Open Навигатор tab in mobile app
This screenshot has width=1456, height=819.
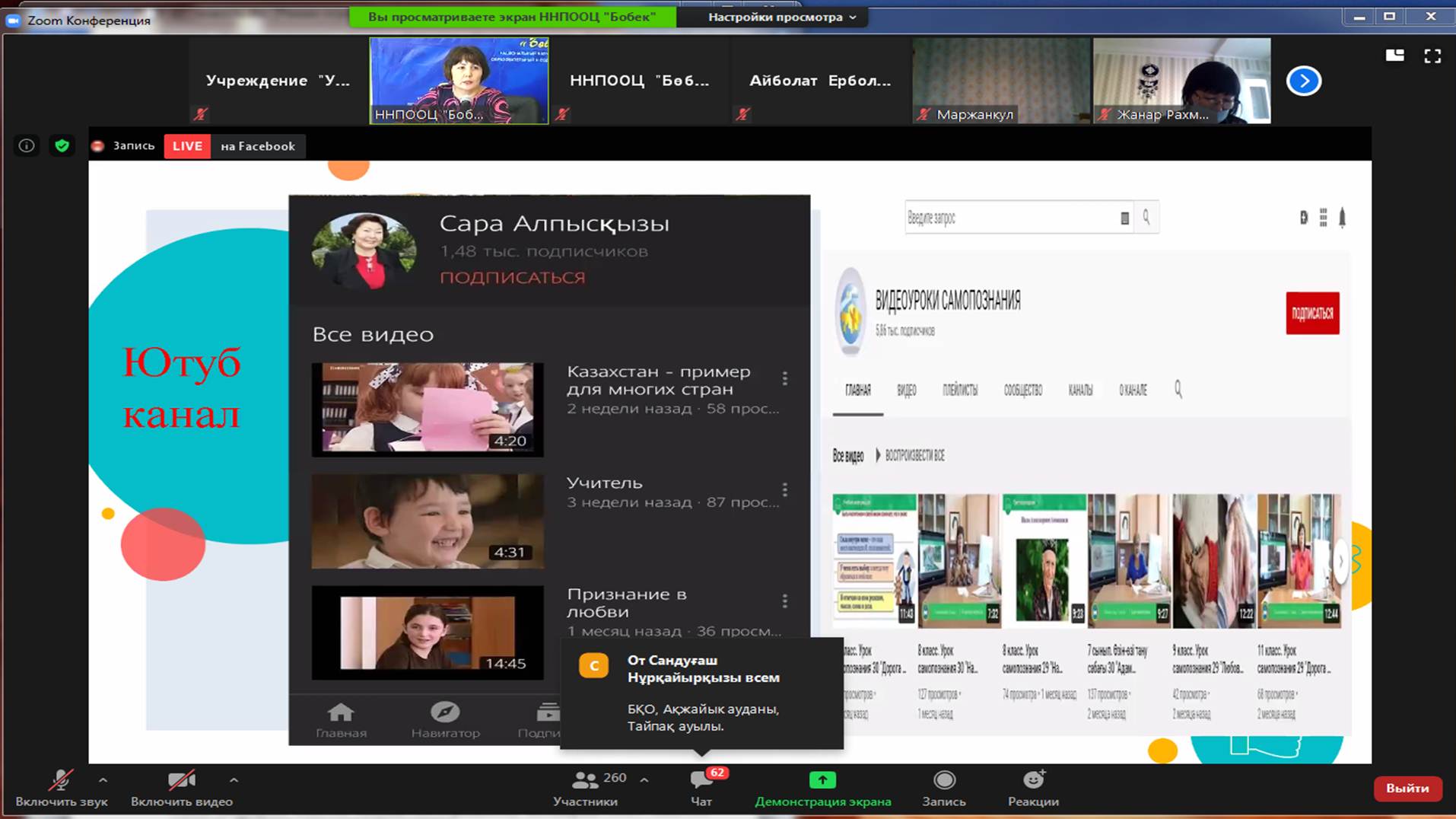[x=445, y=720]
